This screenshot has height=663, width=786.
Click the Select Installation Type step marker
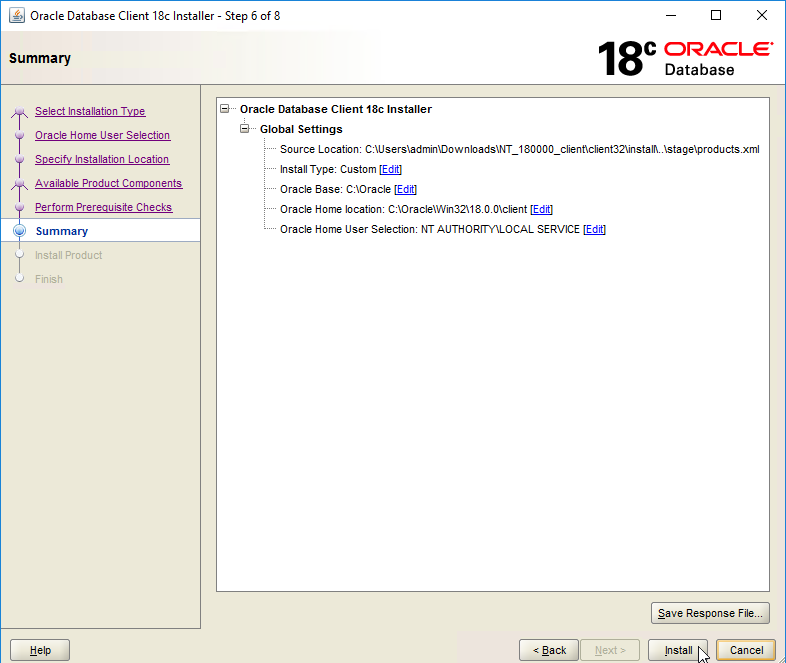pyautogui.click(x=20, y=111)
